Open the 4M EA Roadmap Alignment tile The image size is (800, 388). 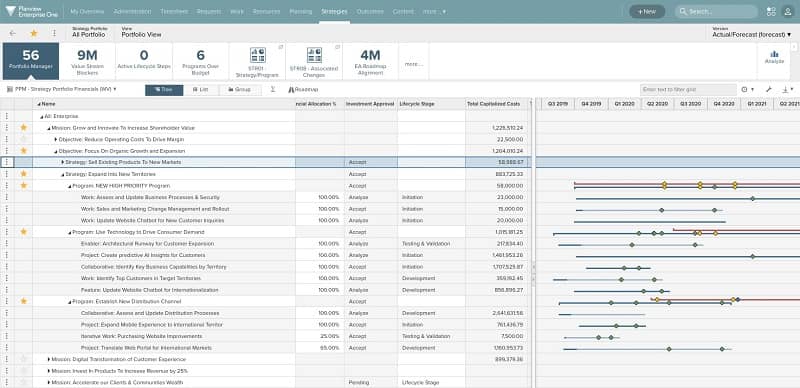click(370, 62)
